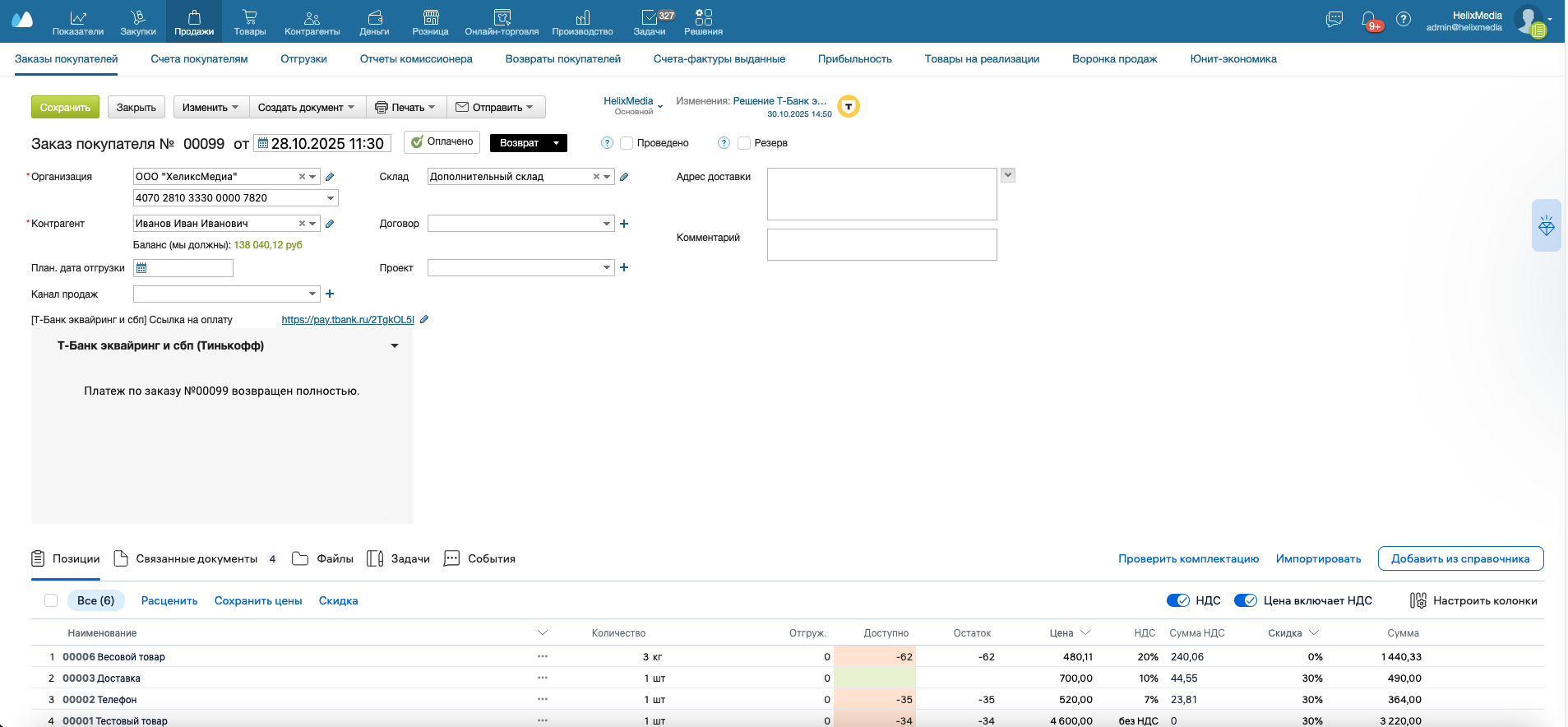Click the yellow T-Bank icon
The image size is (1568, 727).
[x=849, y=107]
